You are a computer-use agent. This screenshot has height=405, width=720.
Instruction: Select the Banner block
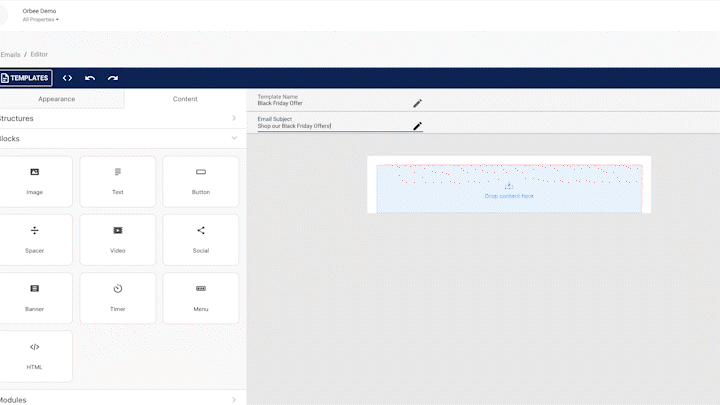point(35,298)
